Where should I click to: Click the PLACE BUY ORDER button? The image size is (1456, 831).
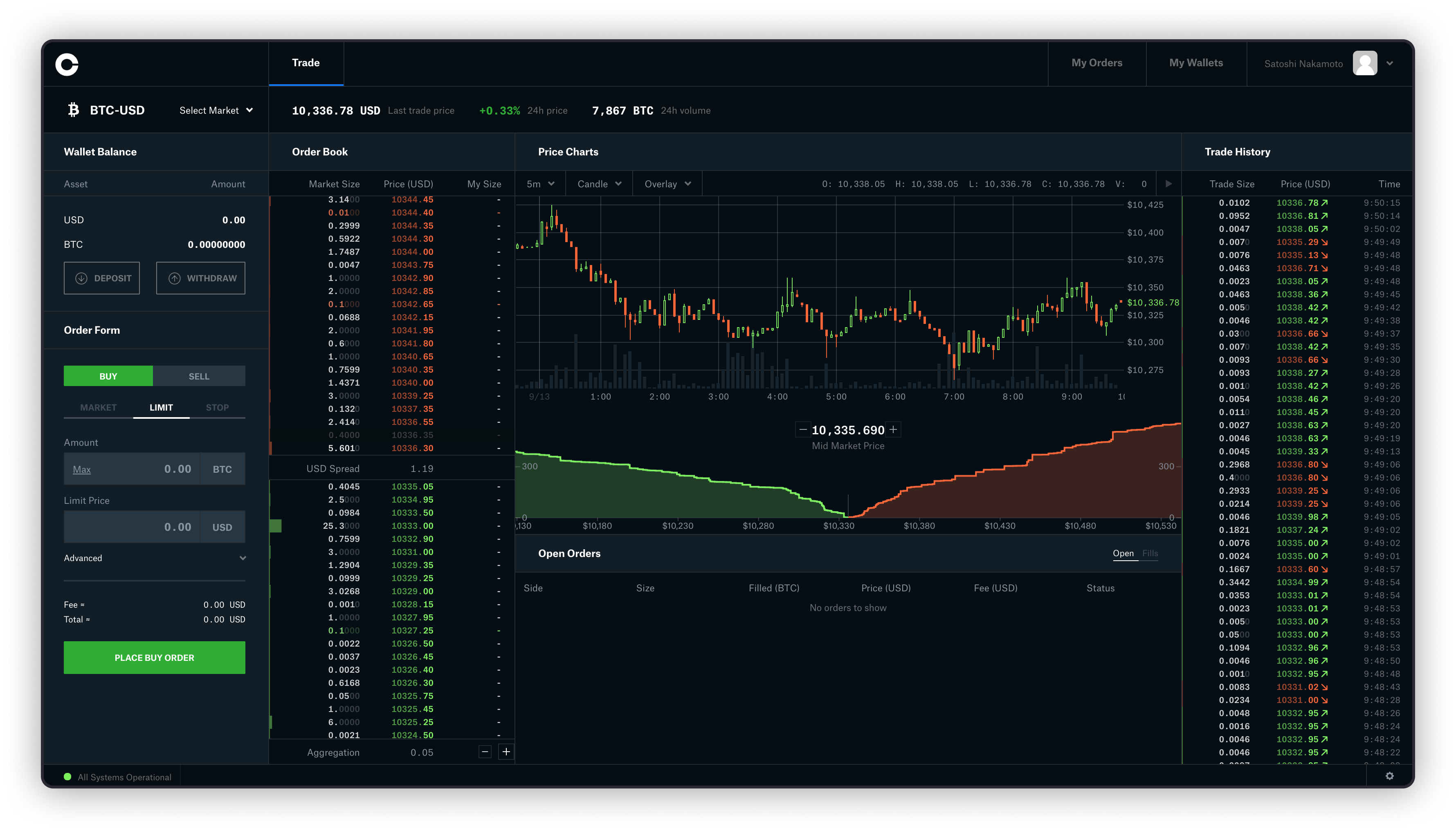154,657
